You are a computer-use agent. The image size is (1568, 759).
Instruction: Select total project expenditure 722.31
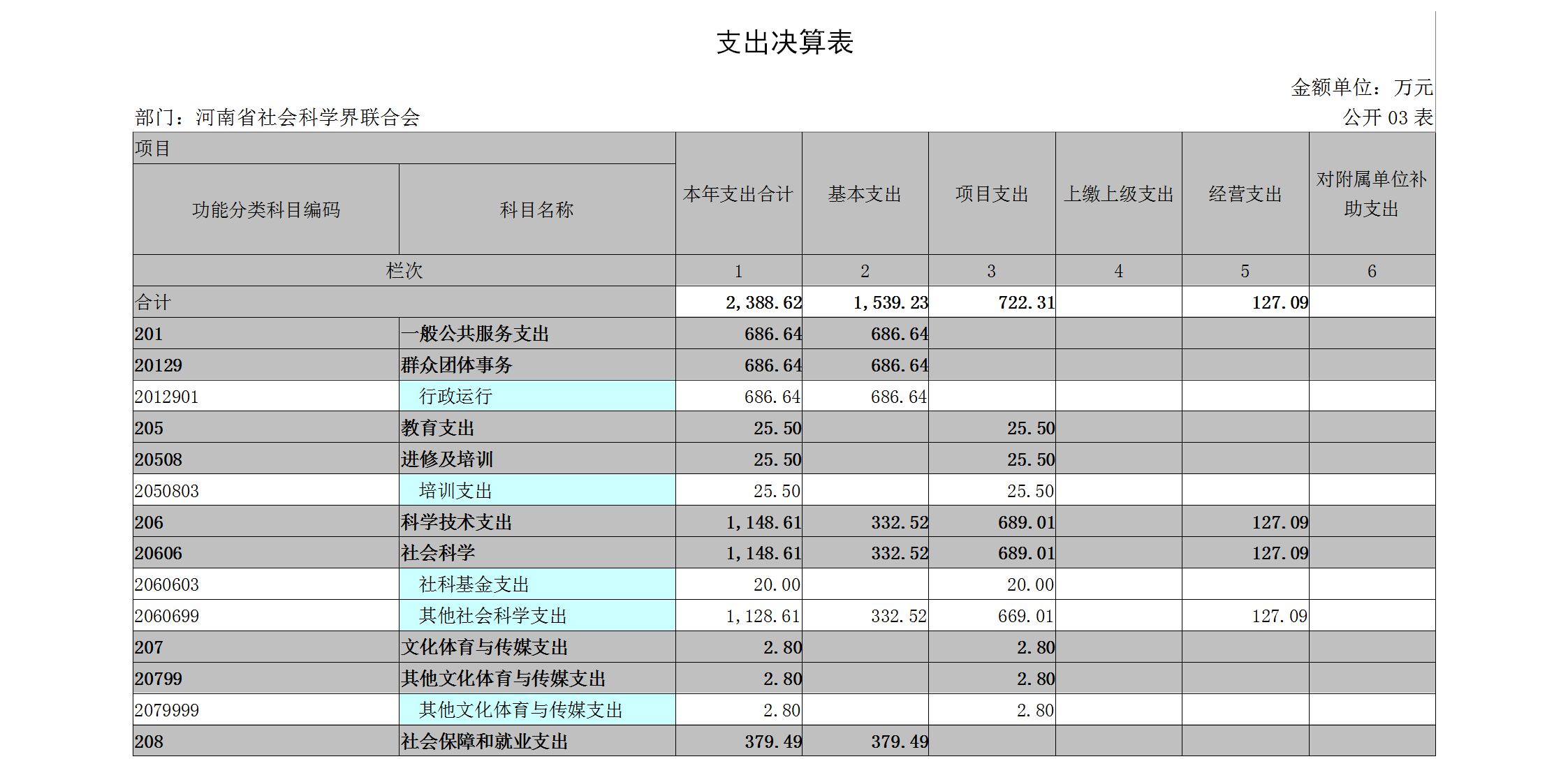(x=1026, y=302)
